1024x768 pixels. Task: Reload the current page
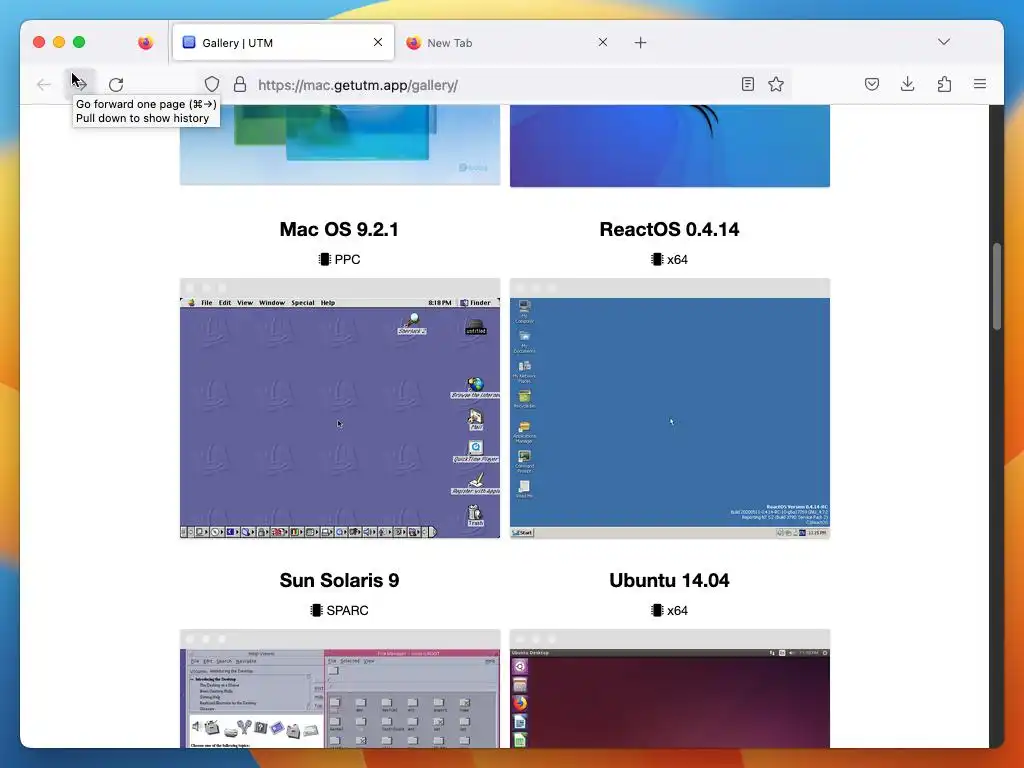coord(116,84)
